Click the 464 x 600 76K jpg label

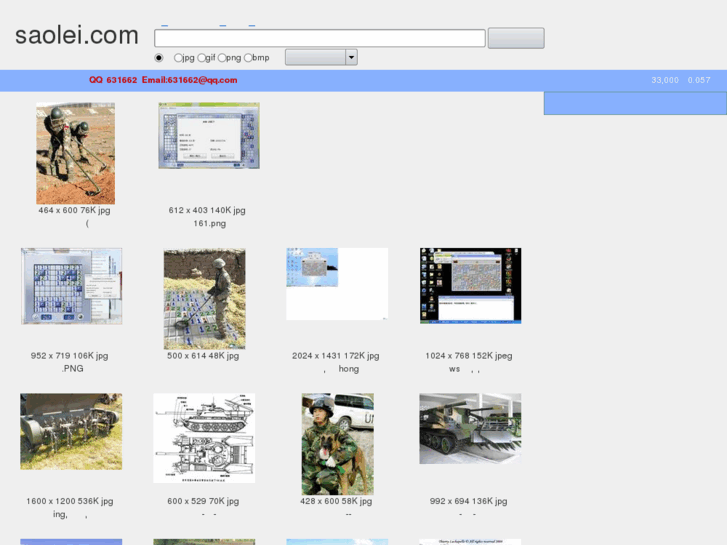74,211
